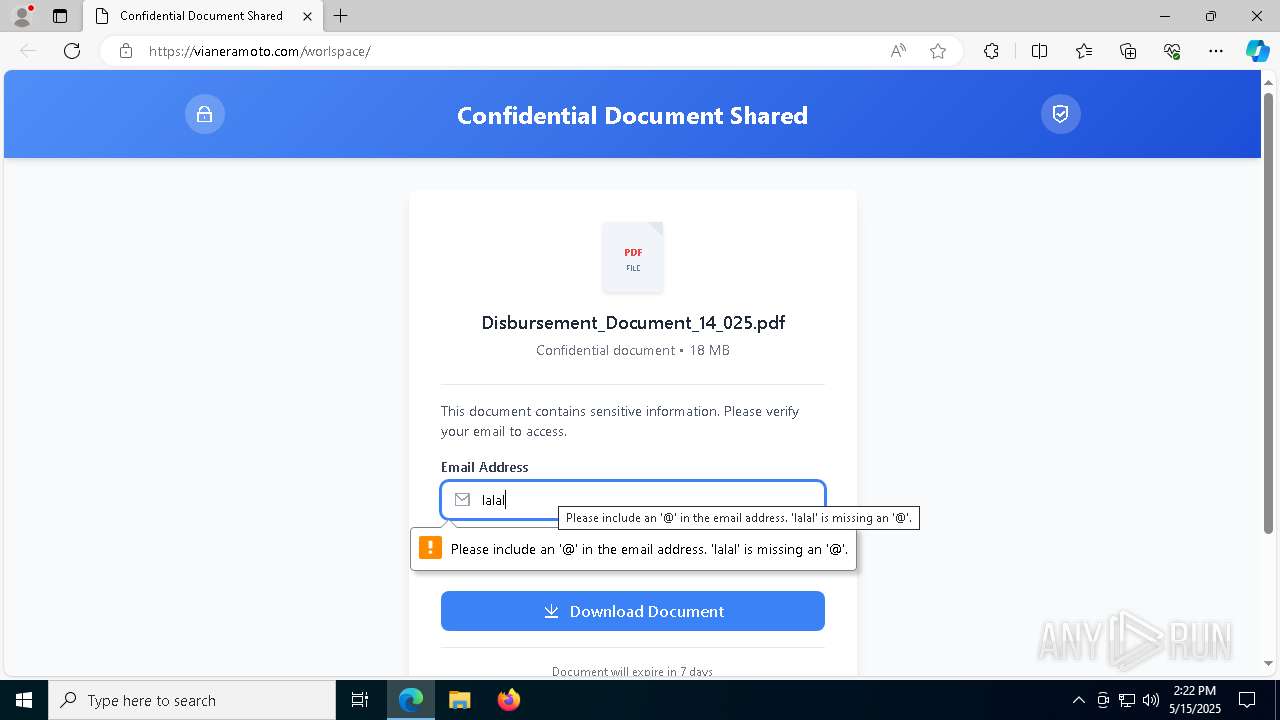
Task: Click the taskbar search box
Action: click(192, 700)
